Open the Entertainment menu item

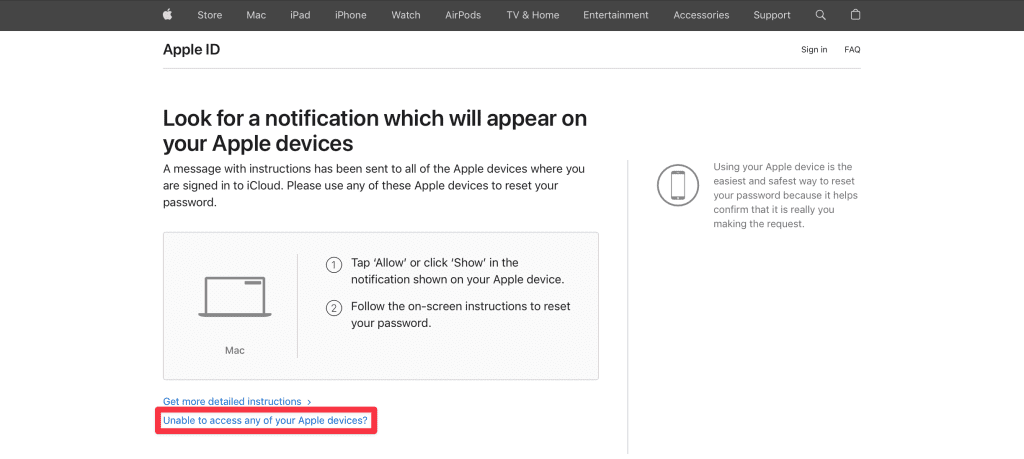[616, 15]
